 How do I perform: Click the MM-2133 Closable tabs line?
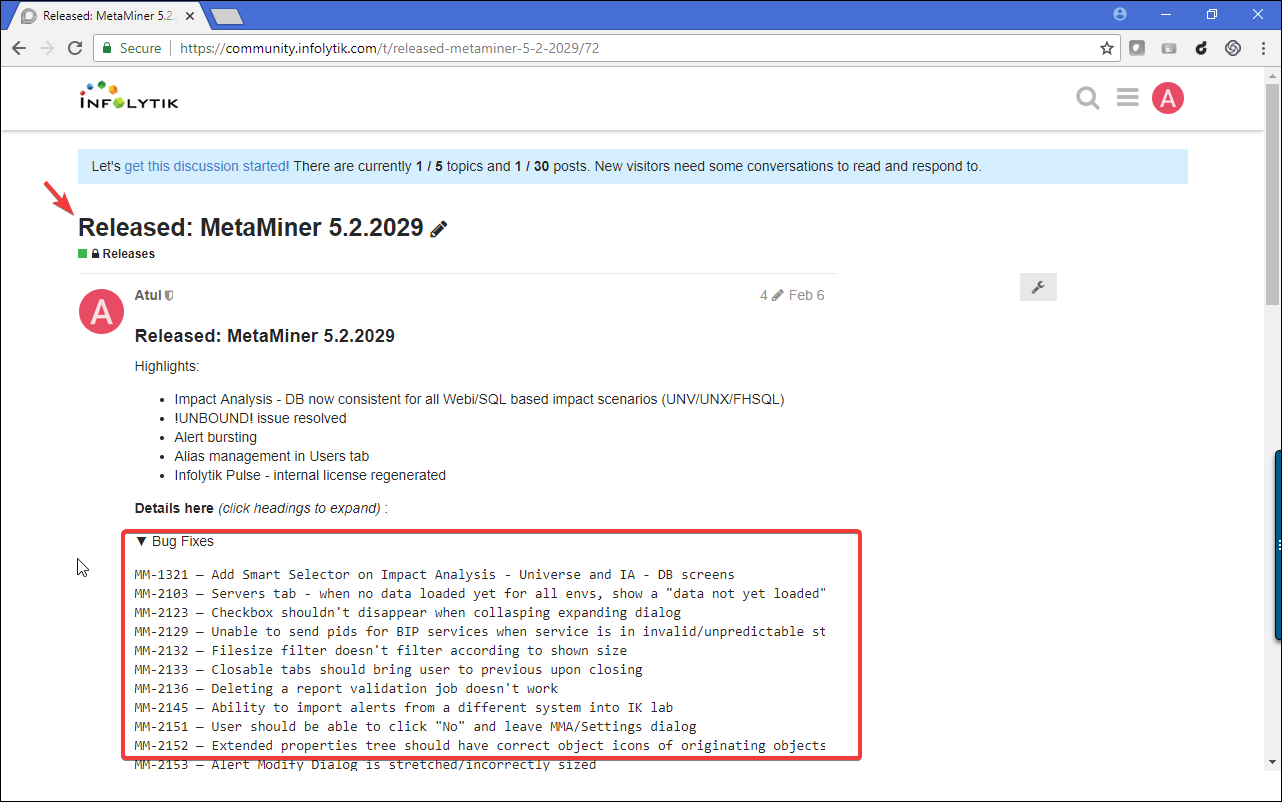point(389,670)
